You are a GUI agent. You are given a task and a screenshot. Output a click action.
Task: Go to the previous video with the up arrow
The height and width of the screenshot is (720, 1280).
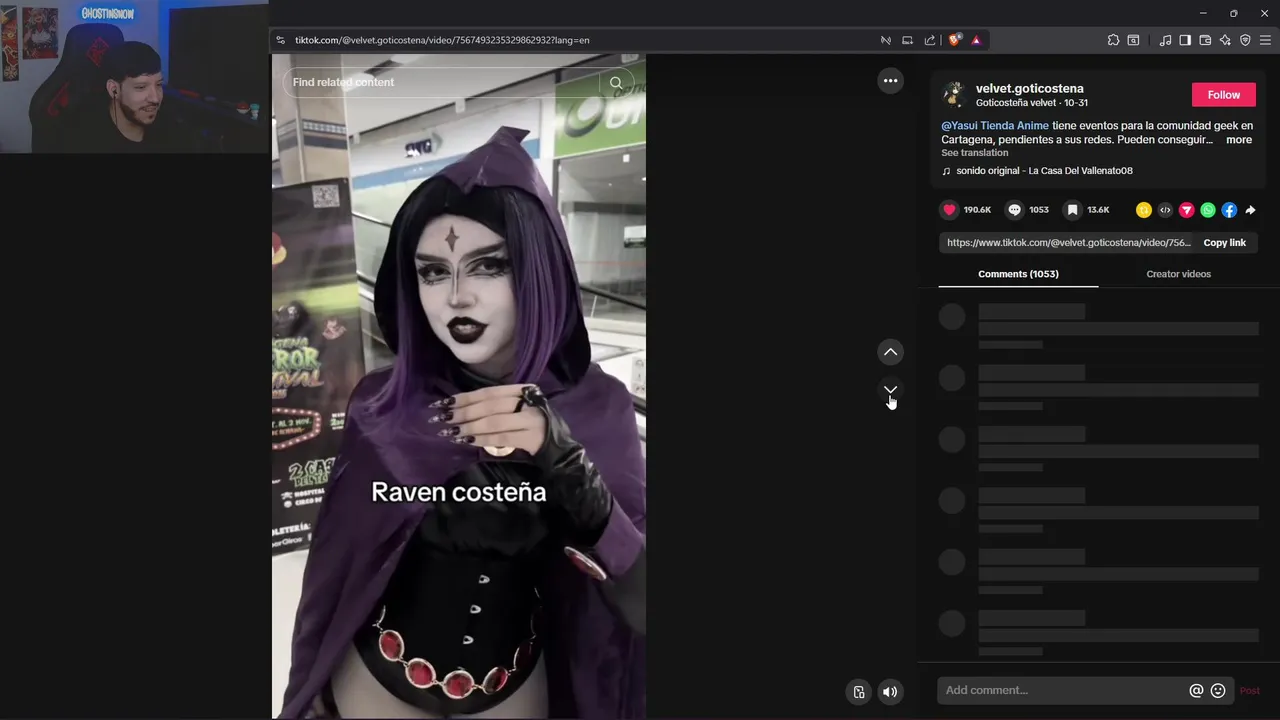[890, 352]
